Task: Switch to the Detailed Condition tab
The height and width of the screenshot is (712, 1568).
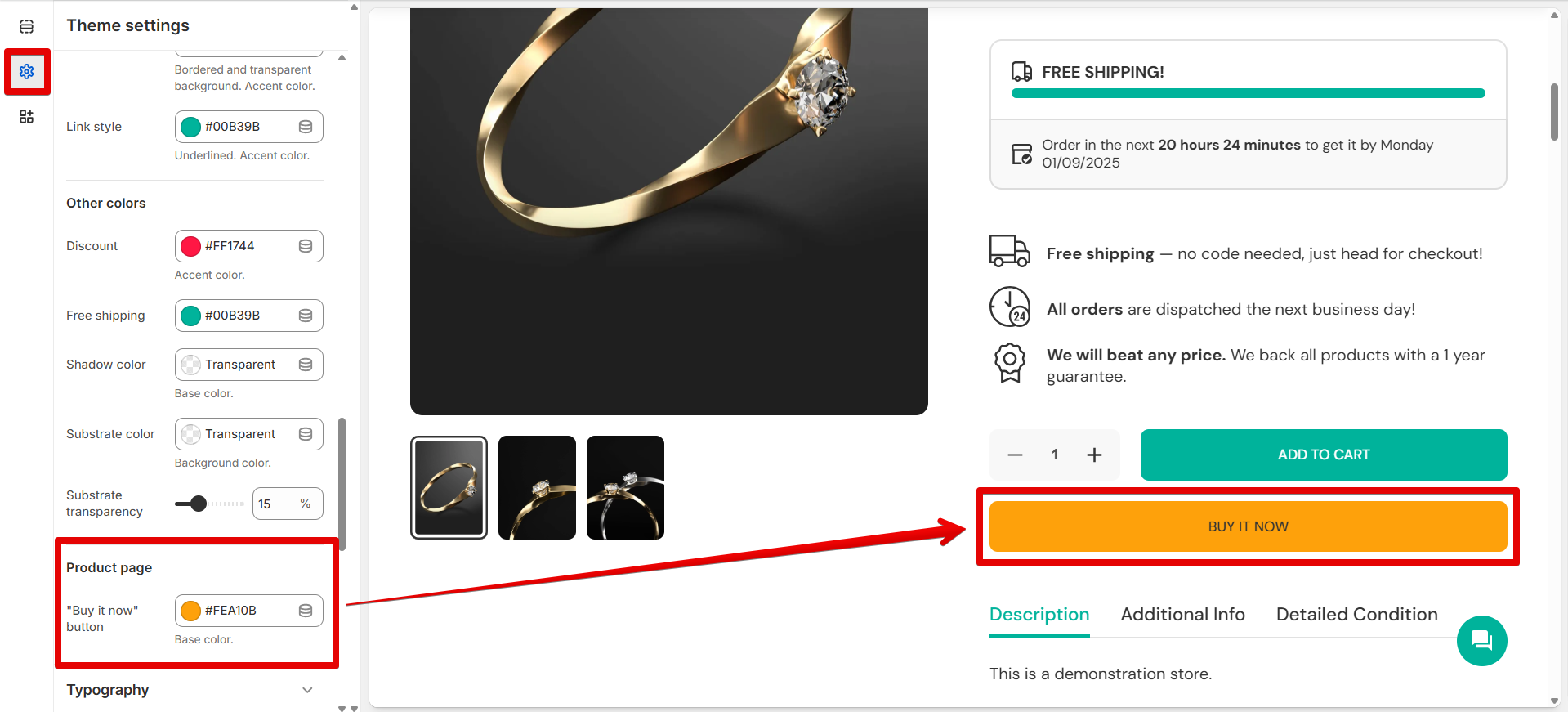Action: tap(1356, 615)
